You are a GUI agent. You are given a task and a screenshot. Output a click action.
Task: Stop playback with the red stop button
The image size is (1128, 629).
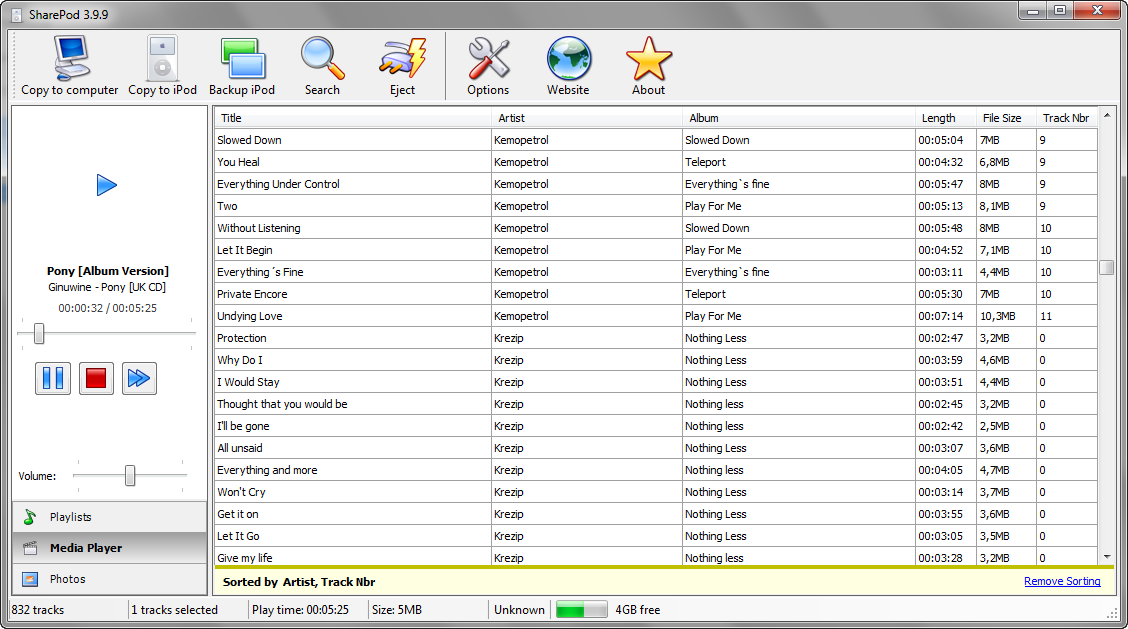tap(96, 379)
